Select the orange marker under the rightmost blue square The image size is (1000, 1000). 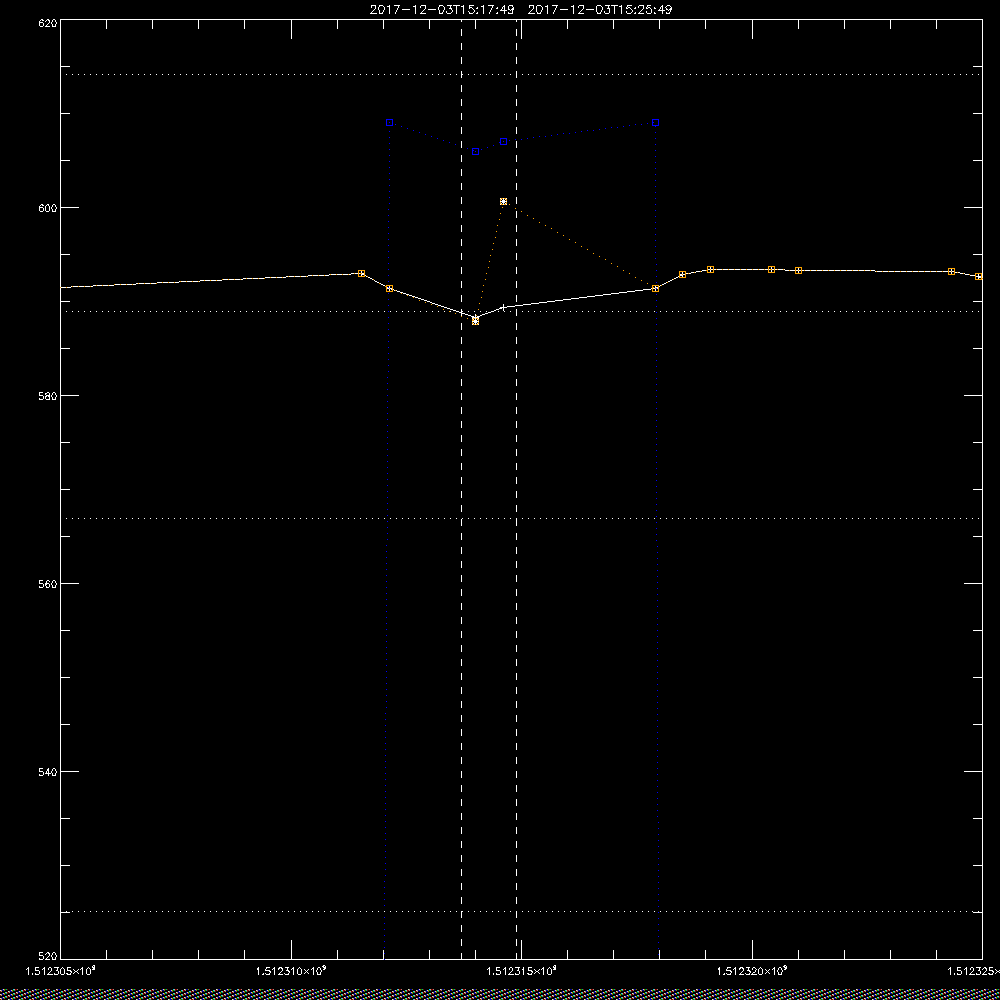pyautogui.click(x=656, y=289)
